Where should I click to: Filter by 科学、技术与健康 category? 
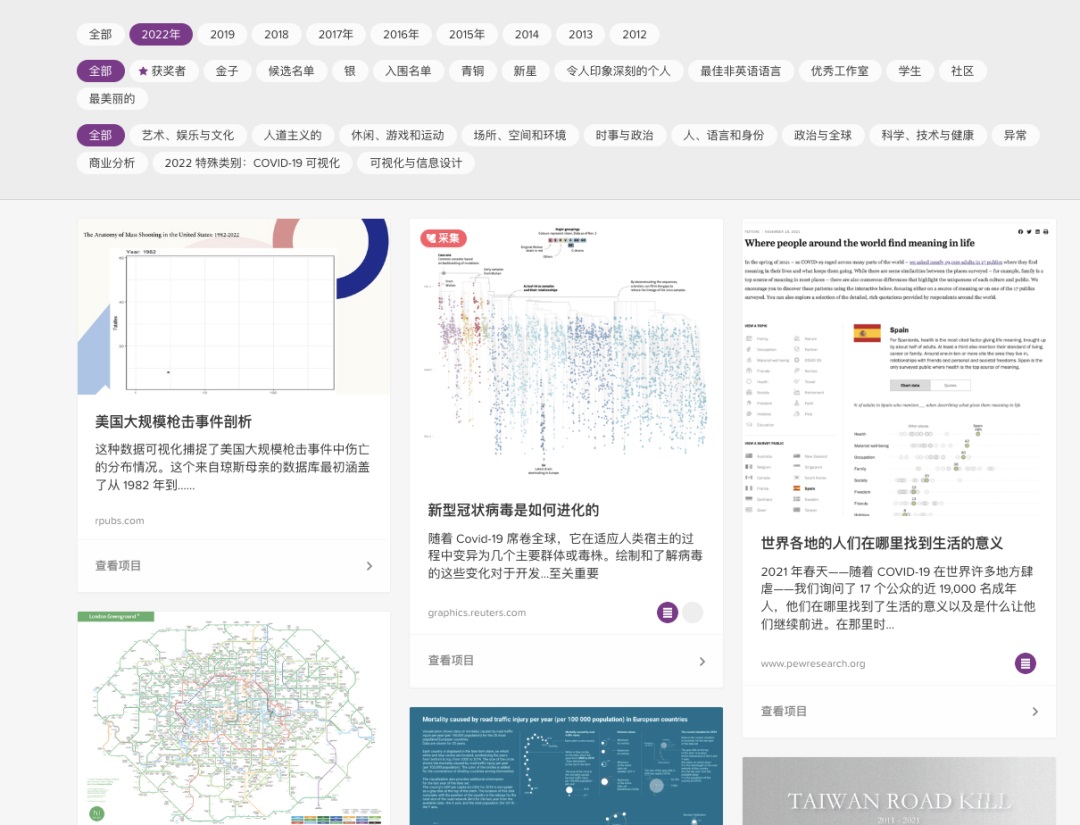[927, 135]
